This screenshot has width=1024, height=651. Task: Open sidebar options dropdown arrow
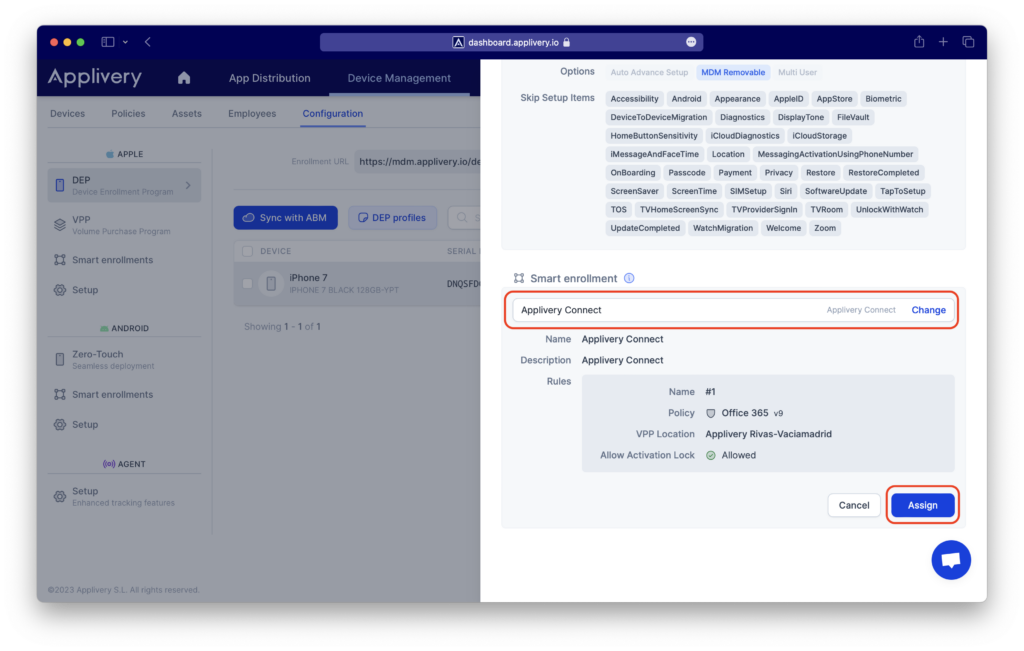(125, 42)
